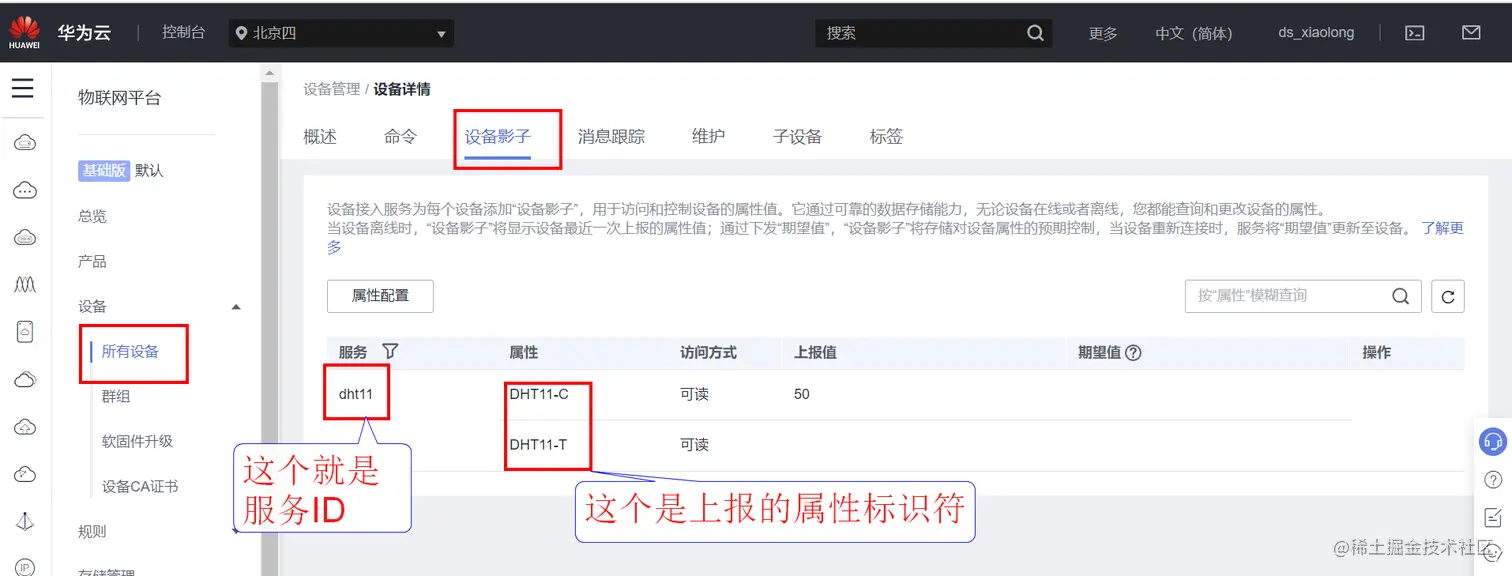Screen dimensions: 1512x576
Task: Click the help icon next to 期望值
Action: (1133, 353)
